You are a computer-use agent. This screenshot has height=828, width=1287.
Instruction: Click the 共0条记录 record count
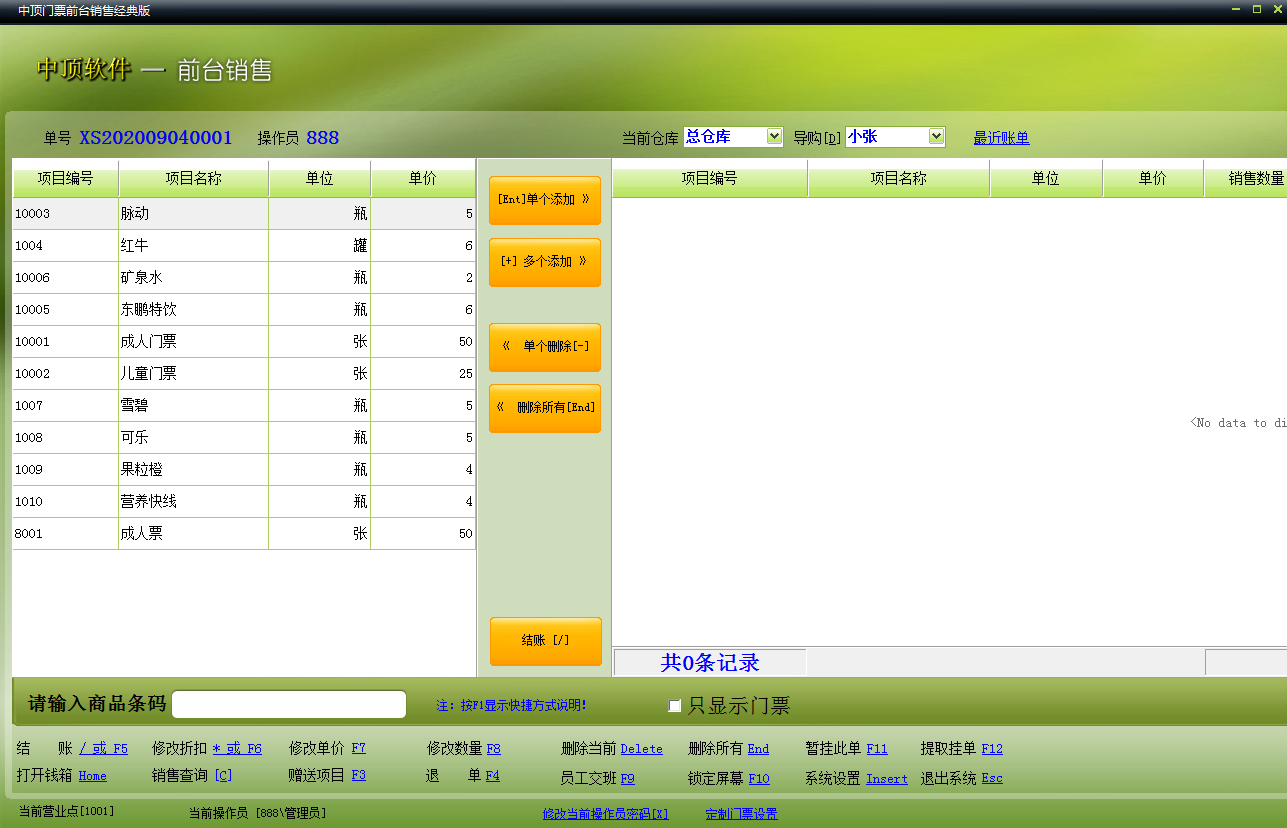(710, 662)
